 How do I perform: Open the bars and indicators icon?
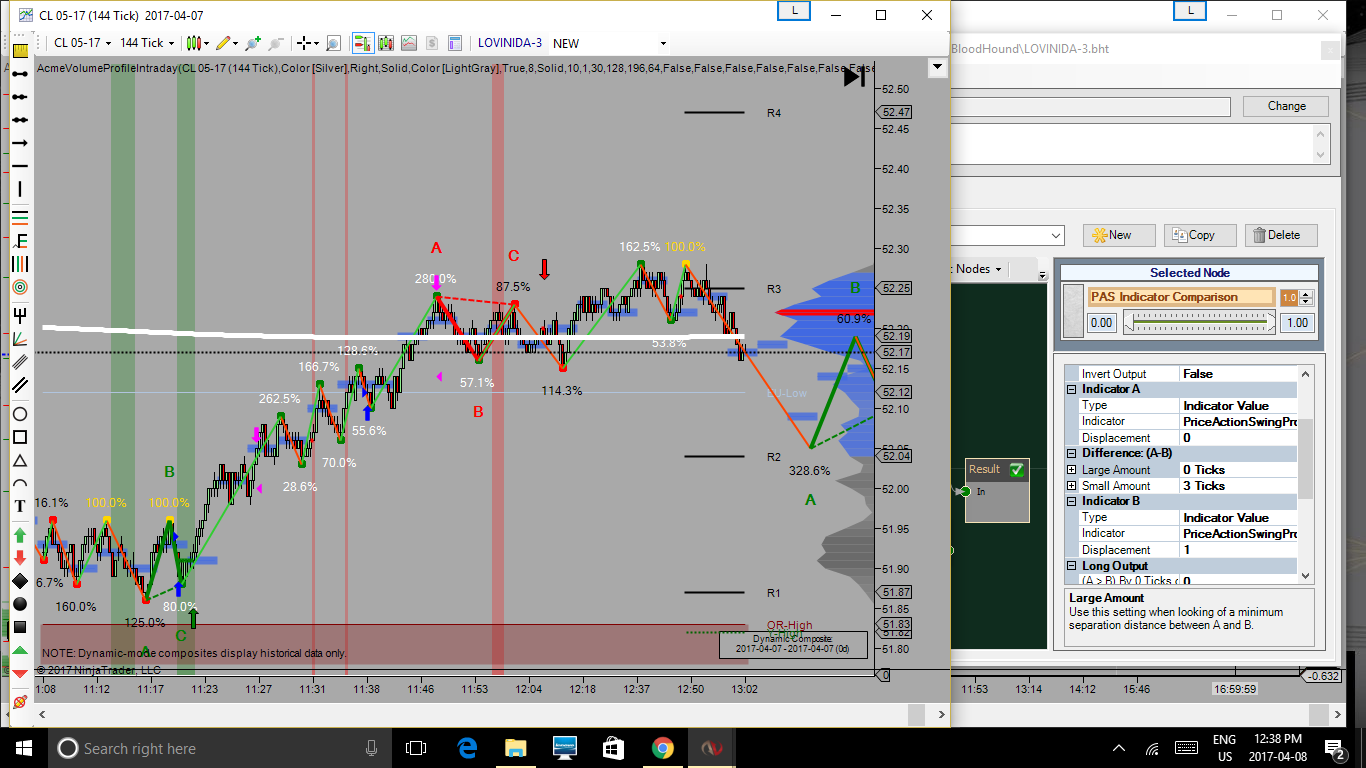coord(385,43)
